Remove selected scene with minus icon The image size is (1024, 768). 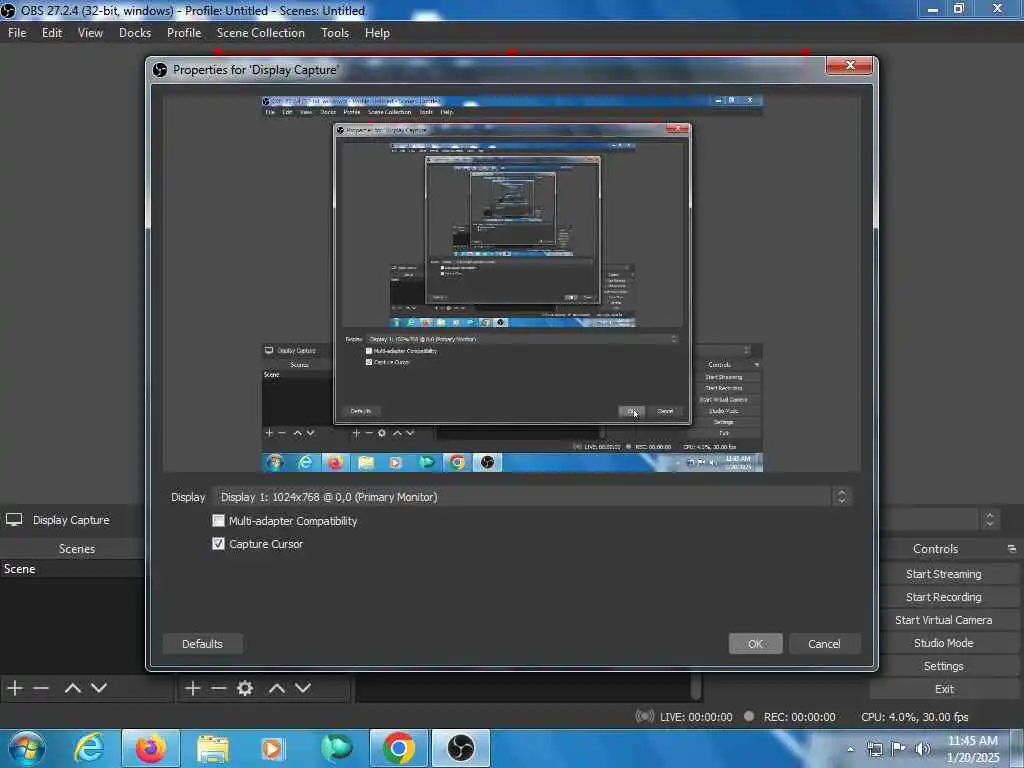point(41,688)
